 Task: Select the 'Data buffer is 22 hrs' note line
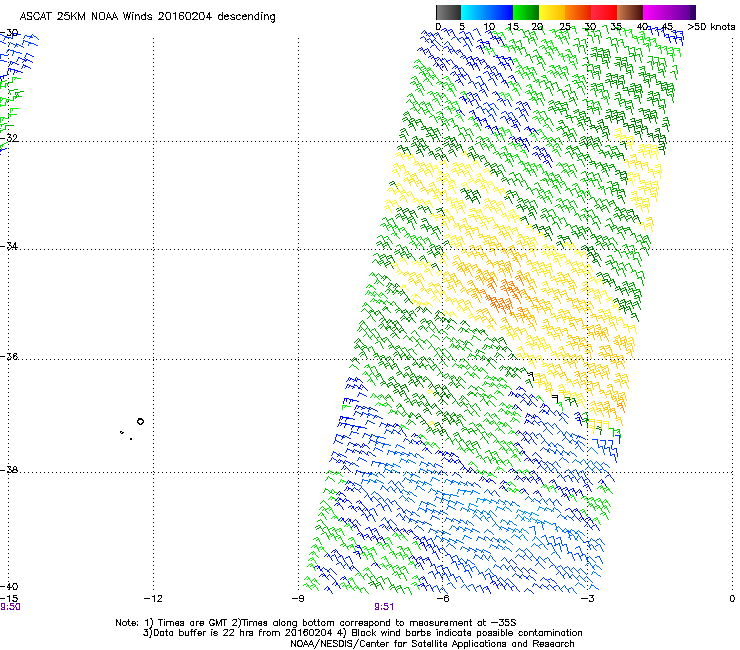pyautogui.click(x=362, y=633)
